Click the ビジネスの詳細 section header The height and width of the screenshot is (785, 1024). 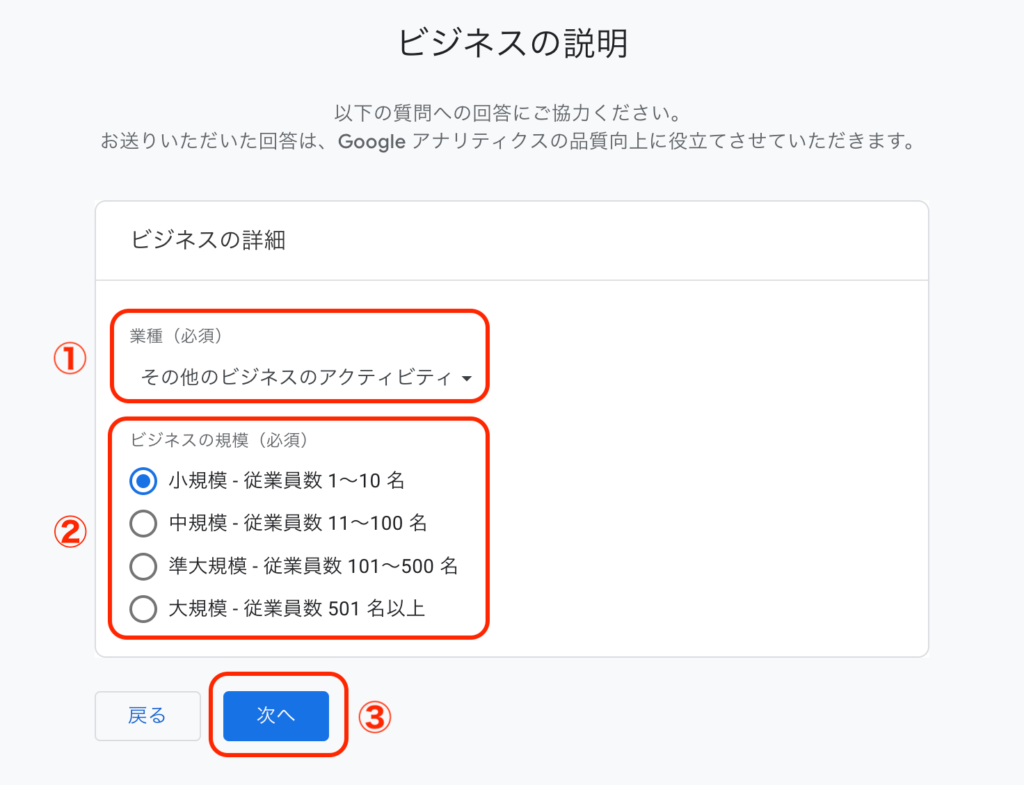coord(208,240)
